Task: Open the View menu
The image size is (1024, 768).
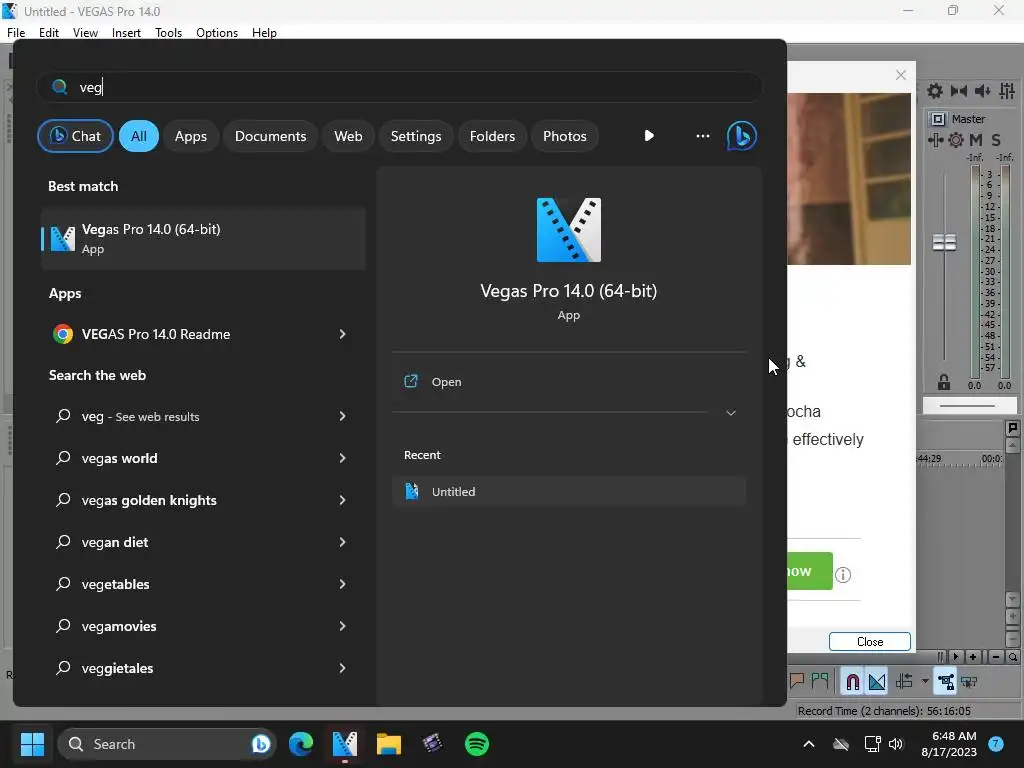Action: click(x=85, y=33)
